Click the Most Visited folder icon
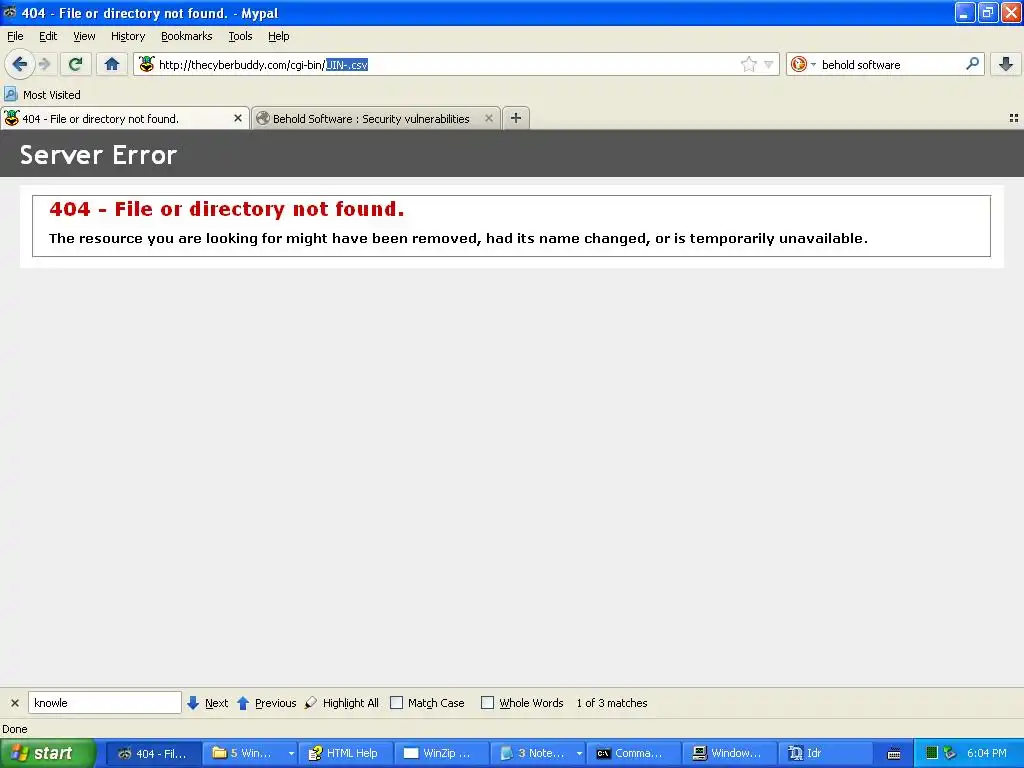This screenshot has width=1024, height=768. (11, 95)
